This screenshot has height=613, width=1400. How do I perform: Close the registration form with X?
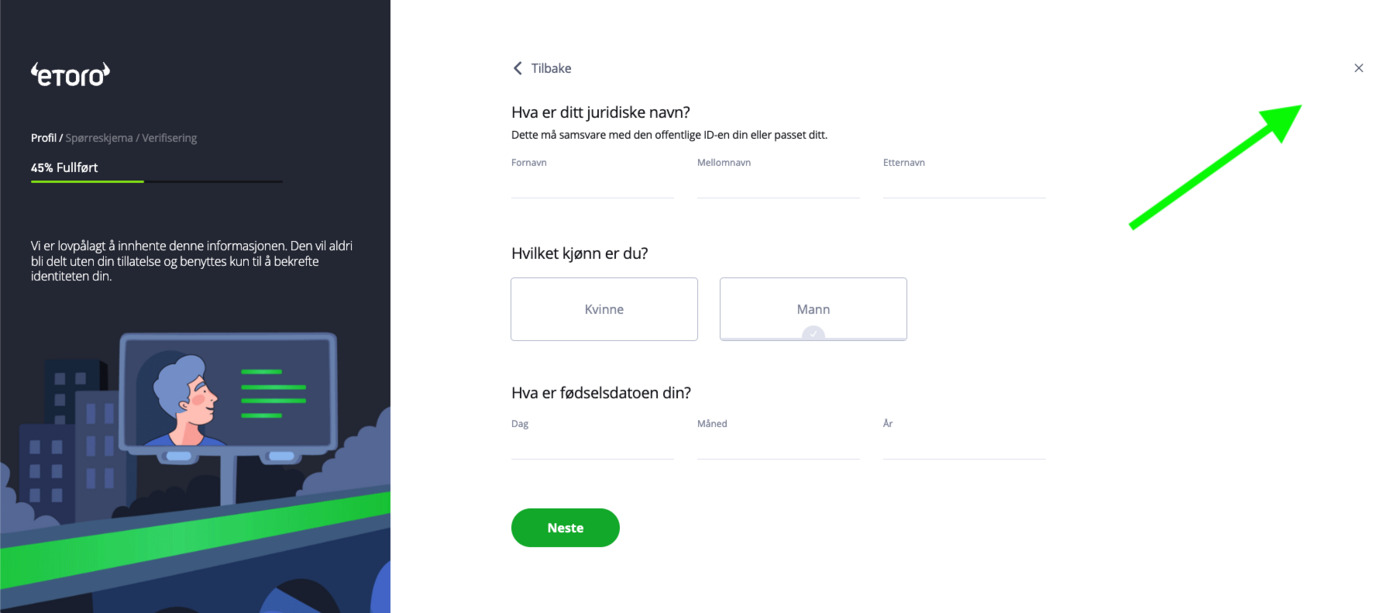pos(1358,68)
